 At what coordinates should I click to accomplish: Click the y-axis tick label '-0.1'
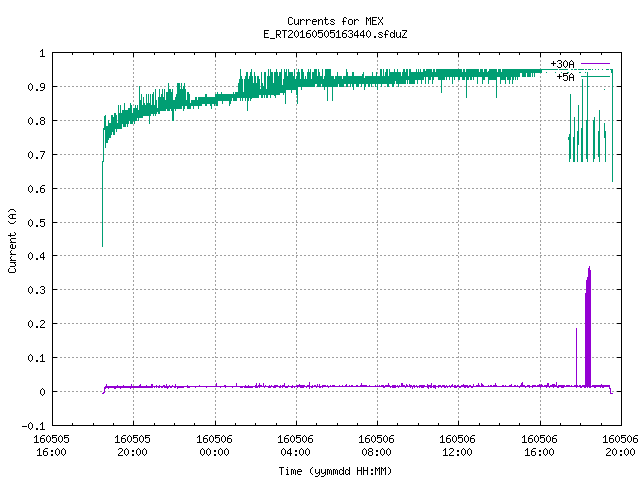pyautogui.click(x=33, y=426)
